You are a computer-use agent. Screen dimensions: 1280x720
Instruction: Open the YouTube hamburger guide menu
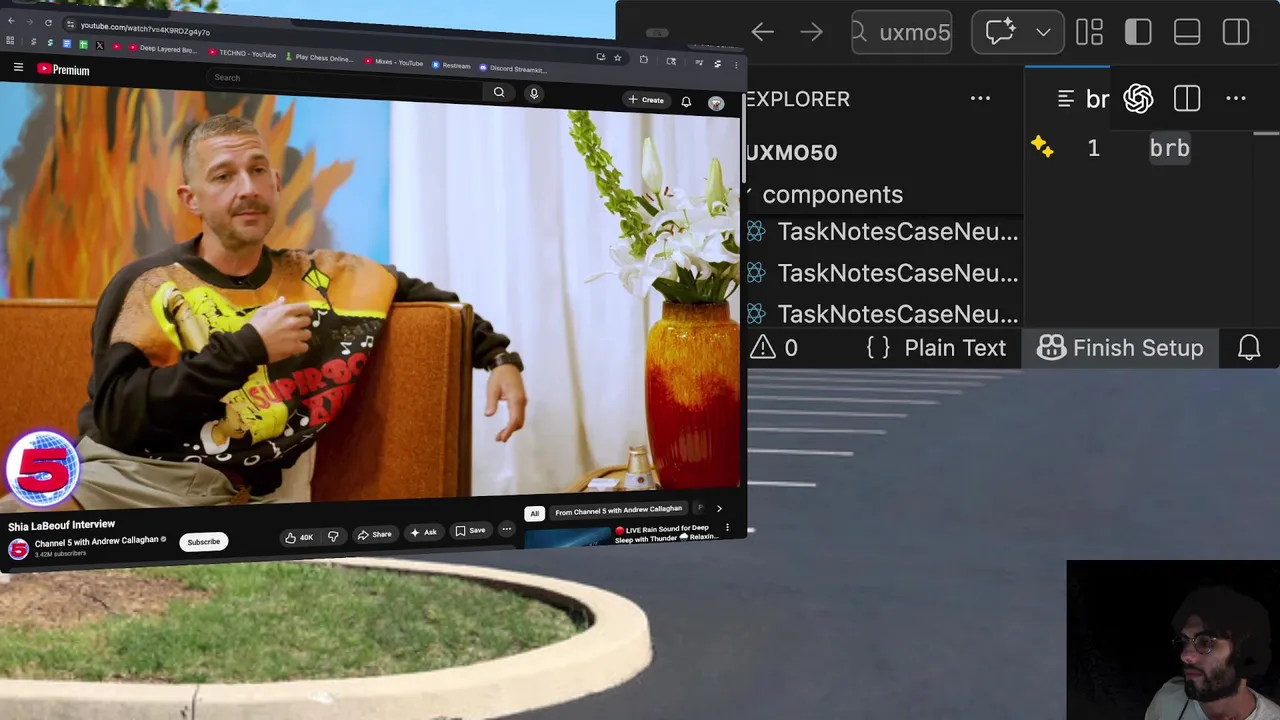click(18, 67)
